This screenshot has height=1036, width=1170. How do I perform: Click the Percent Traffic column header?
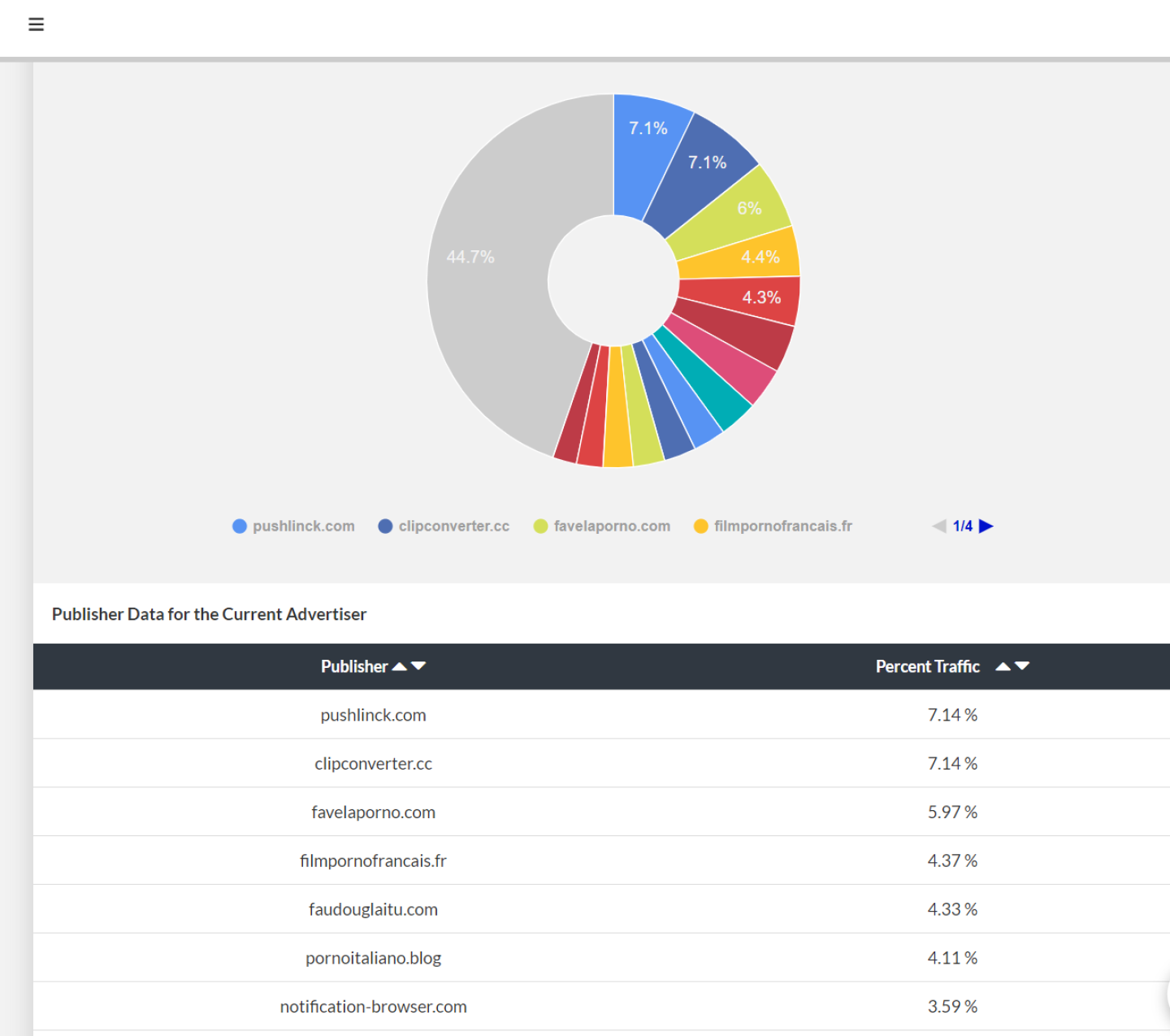tap(927, 666)
